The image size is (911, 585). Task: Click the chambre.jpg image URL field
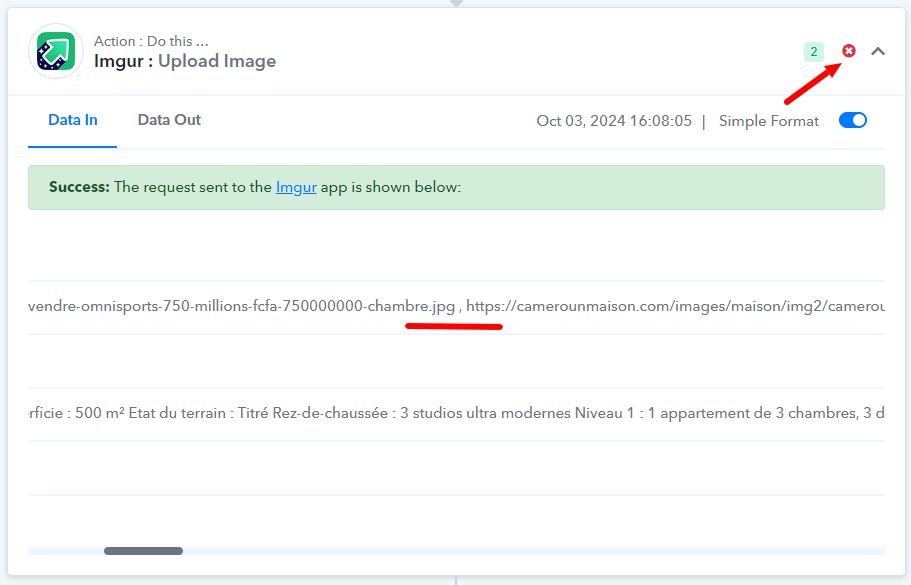pos(240,306)
